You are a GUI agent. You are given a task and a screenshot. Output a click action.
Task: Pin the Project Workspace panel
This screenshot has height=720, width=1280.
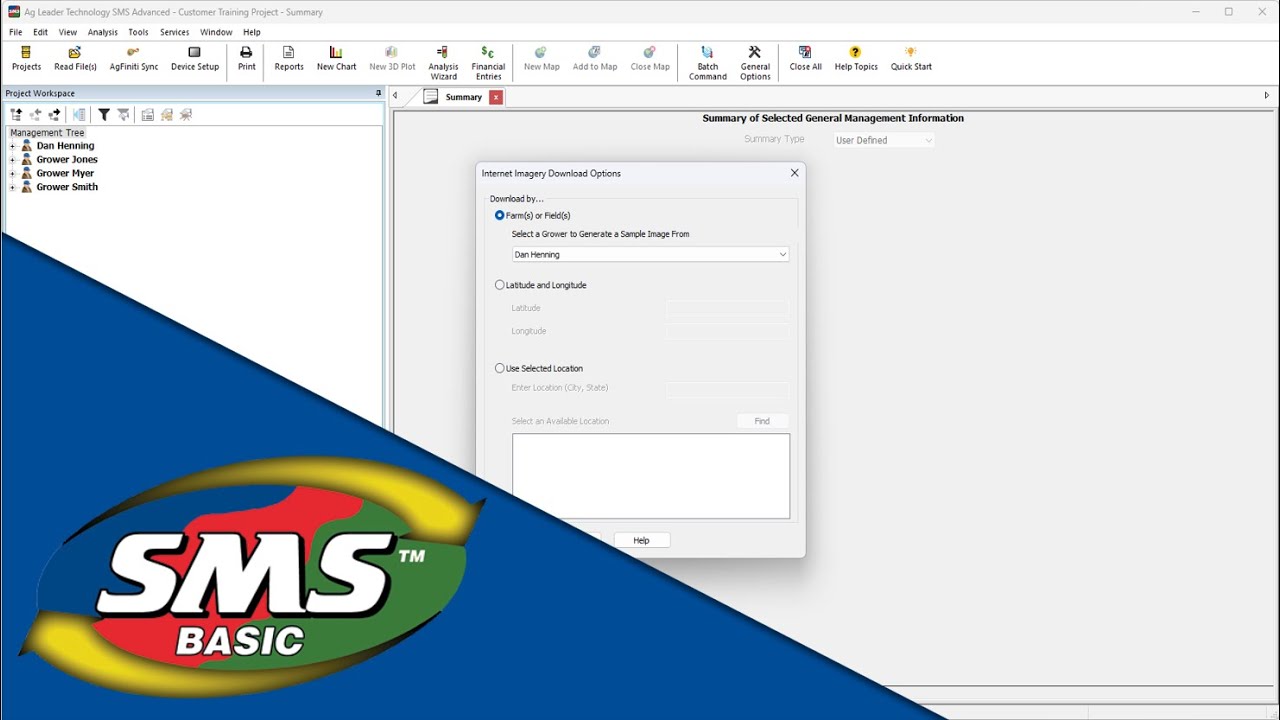pyautogui.click(x=378, y=93)
